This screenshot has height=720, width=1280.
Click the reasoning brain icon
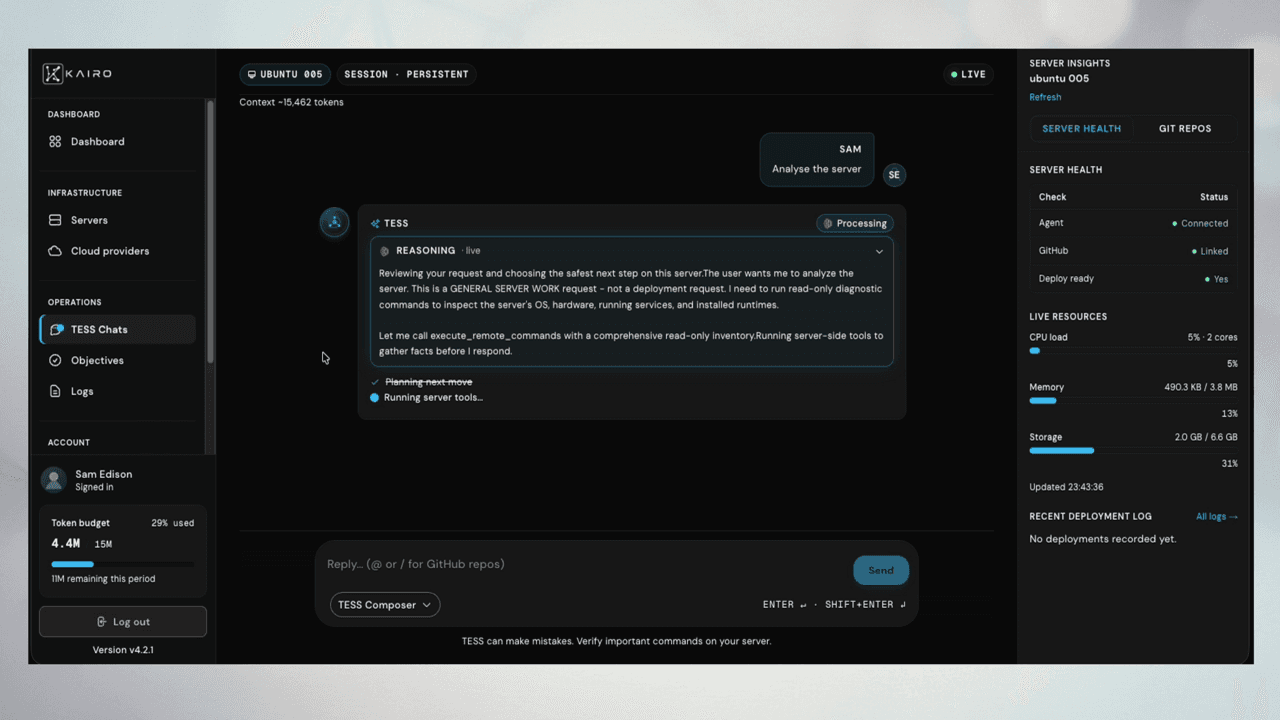coord(385,251)
